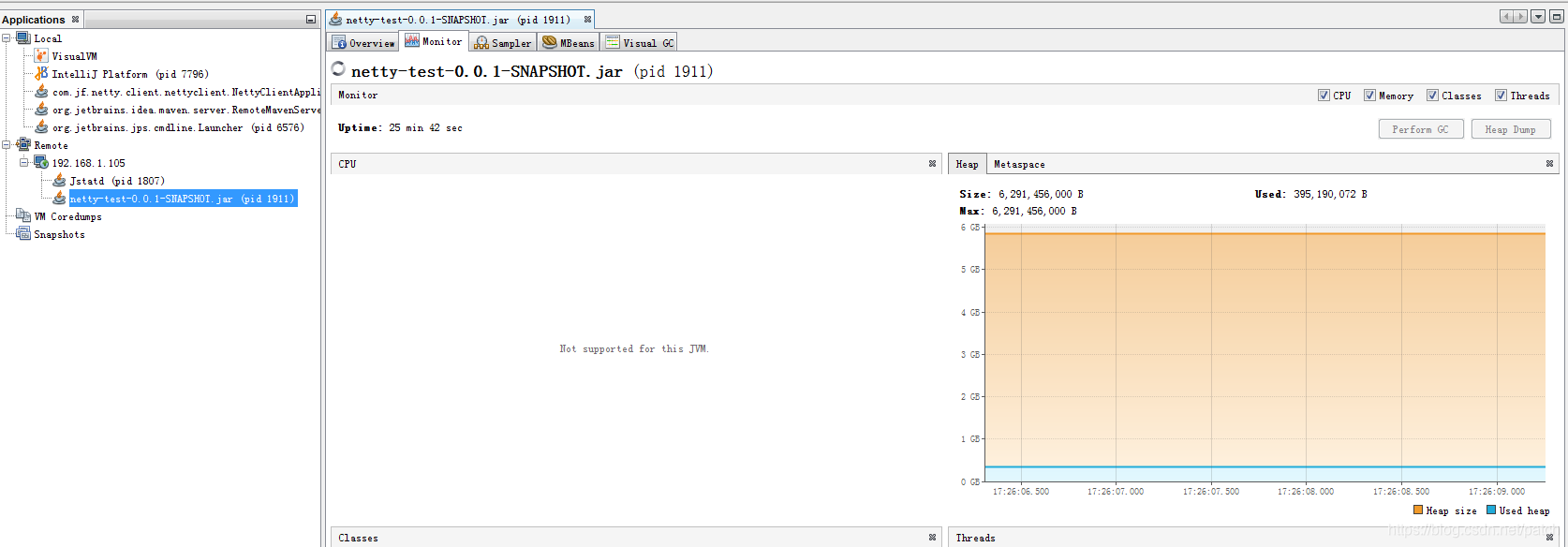The image size is (1568, 547).
Task: Click the Used heap blue legend swatch
Action: click(x=1491, y=510)
